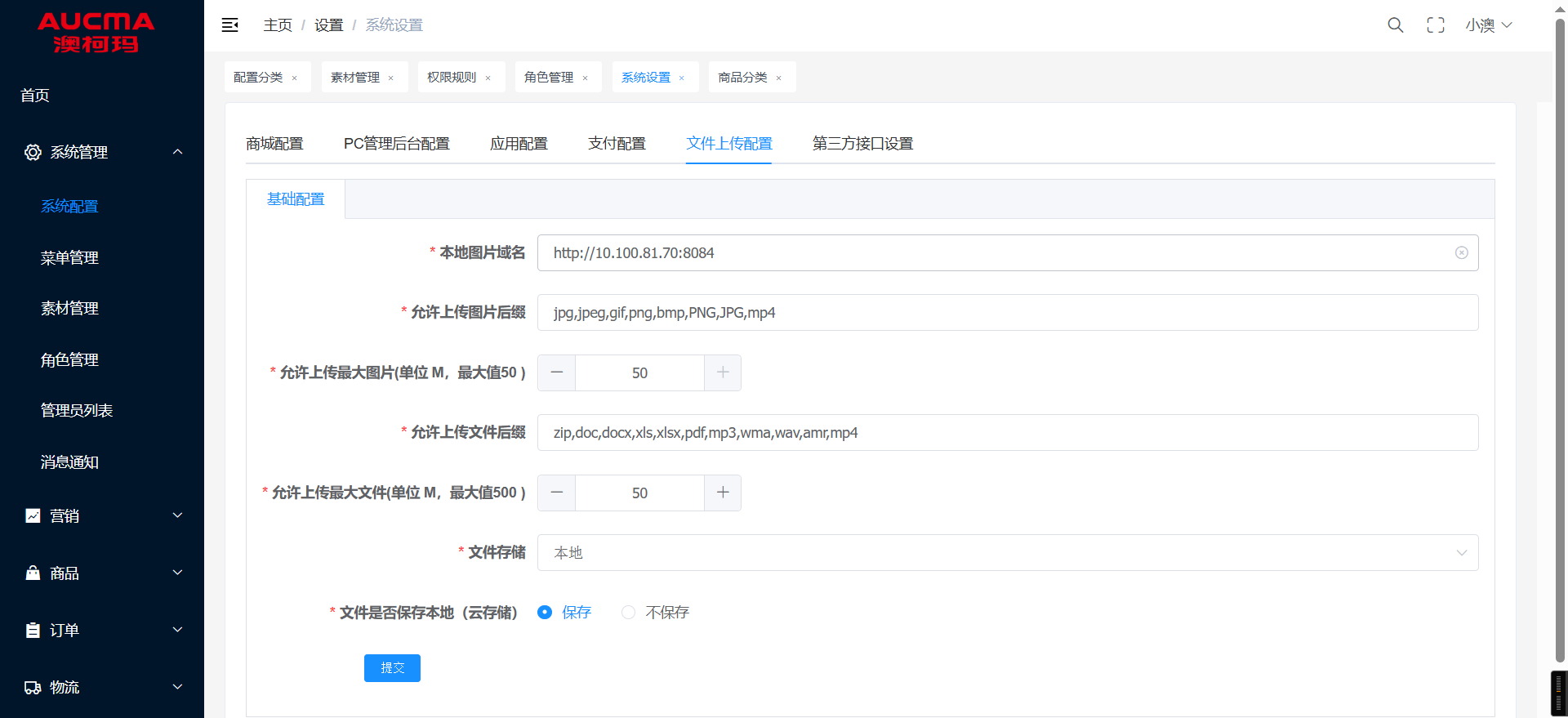Expand the 营销 menu chevron
The height and width of the screenshot is (718, 1568).
pyautogui.click(x=177, y=515)
